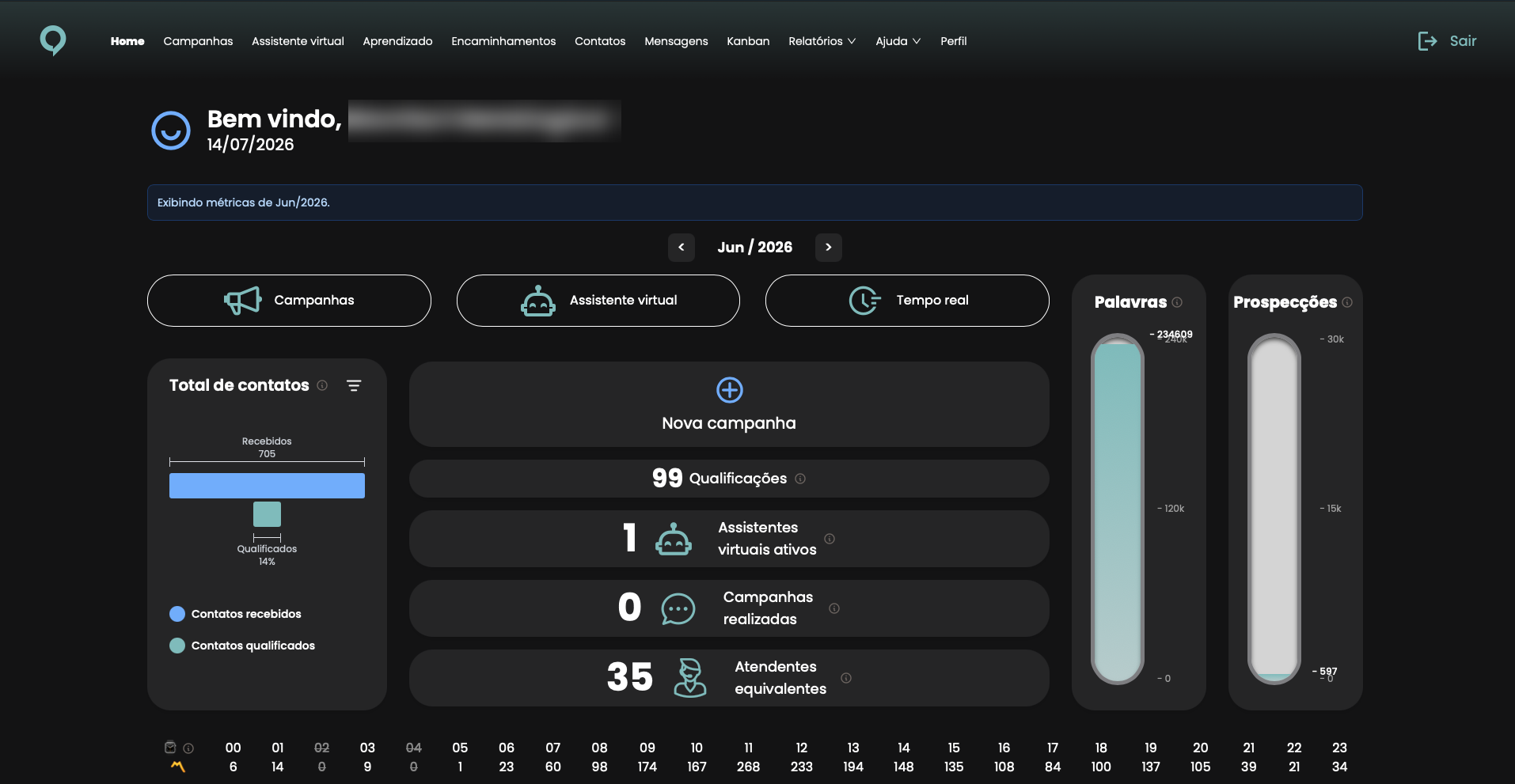Click info icon beside Assistentes virtuais ativos
Screen dimensions: 1515x784
point(830,539)
